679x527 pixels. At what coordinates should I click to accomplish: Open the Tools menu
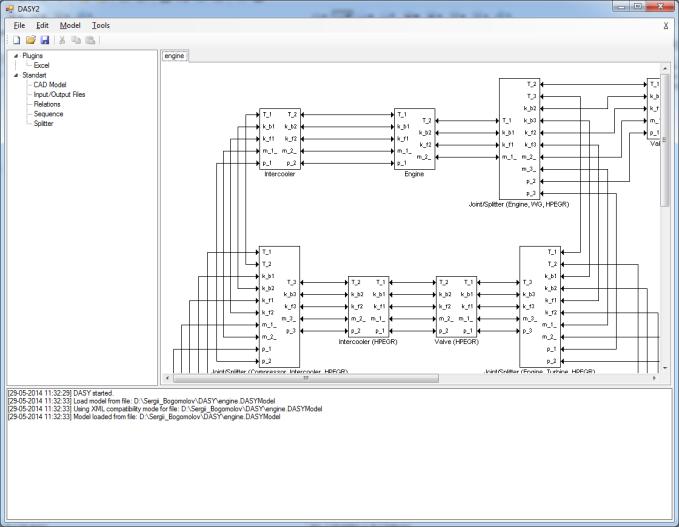coord(100,25)
